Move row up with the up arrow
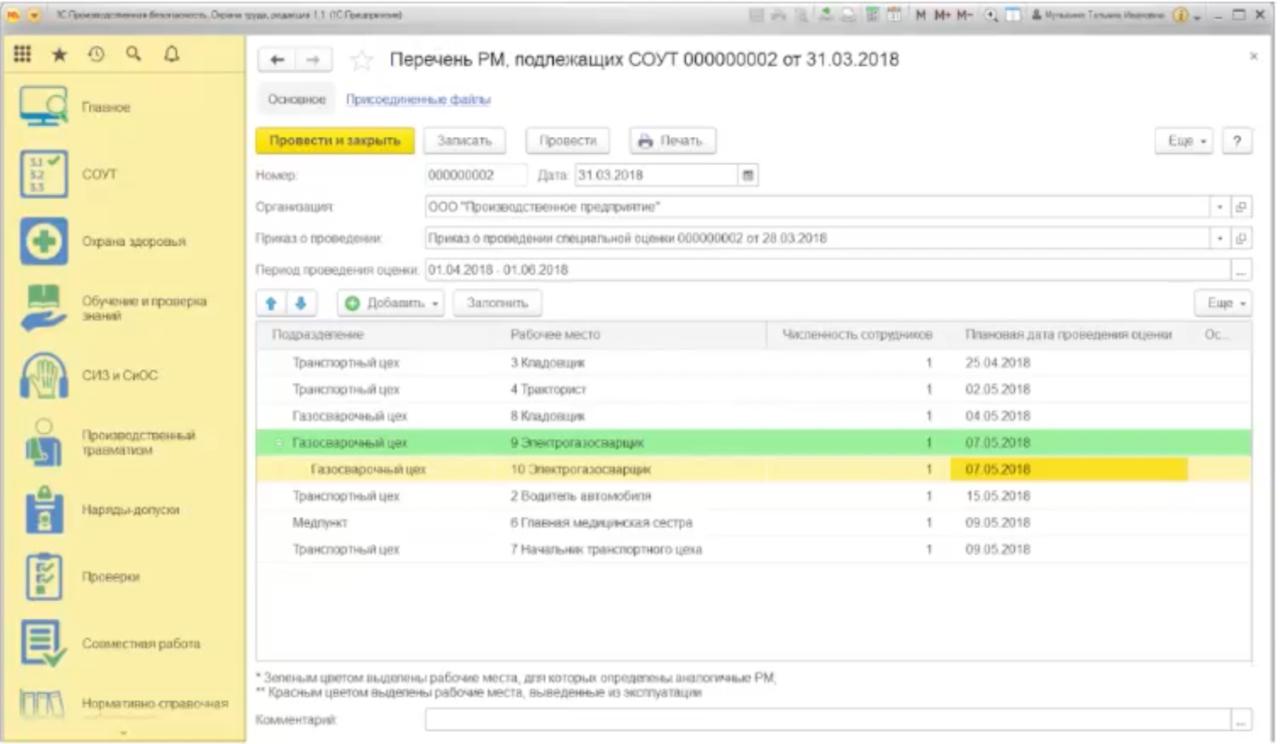The image size is (1280, 744). click(268, 301)
